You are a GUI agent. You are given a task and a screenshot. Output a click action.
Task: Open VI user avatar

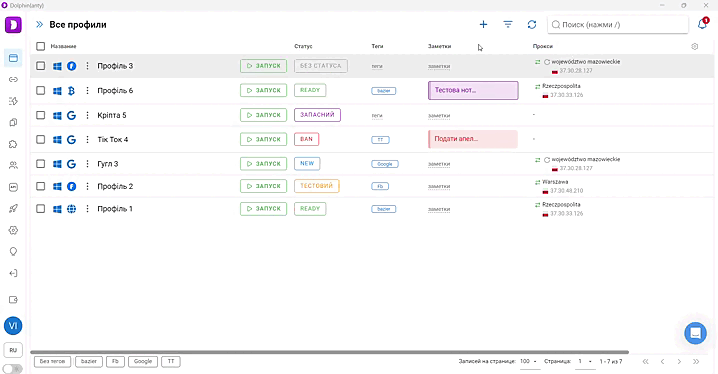point(13,325)
